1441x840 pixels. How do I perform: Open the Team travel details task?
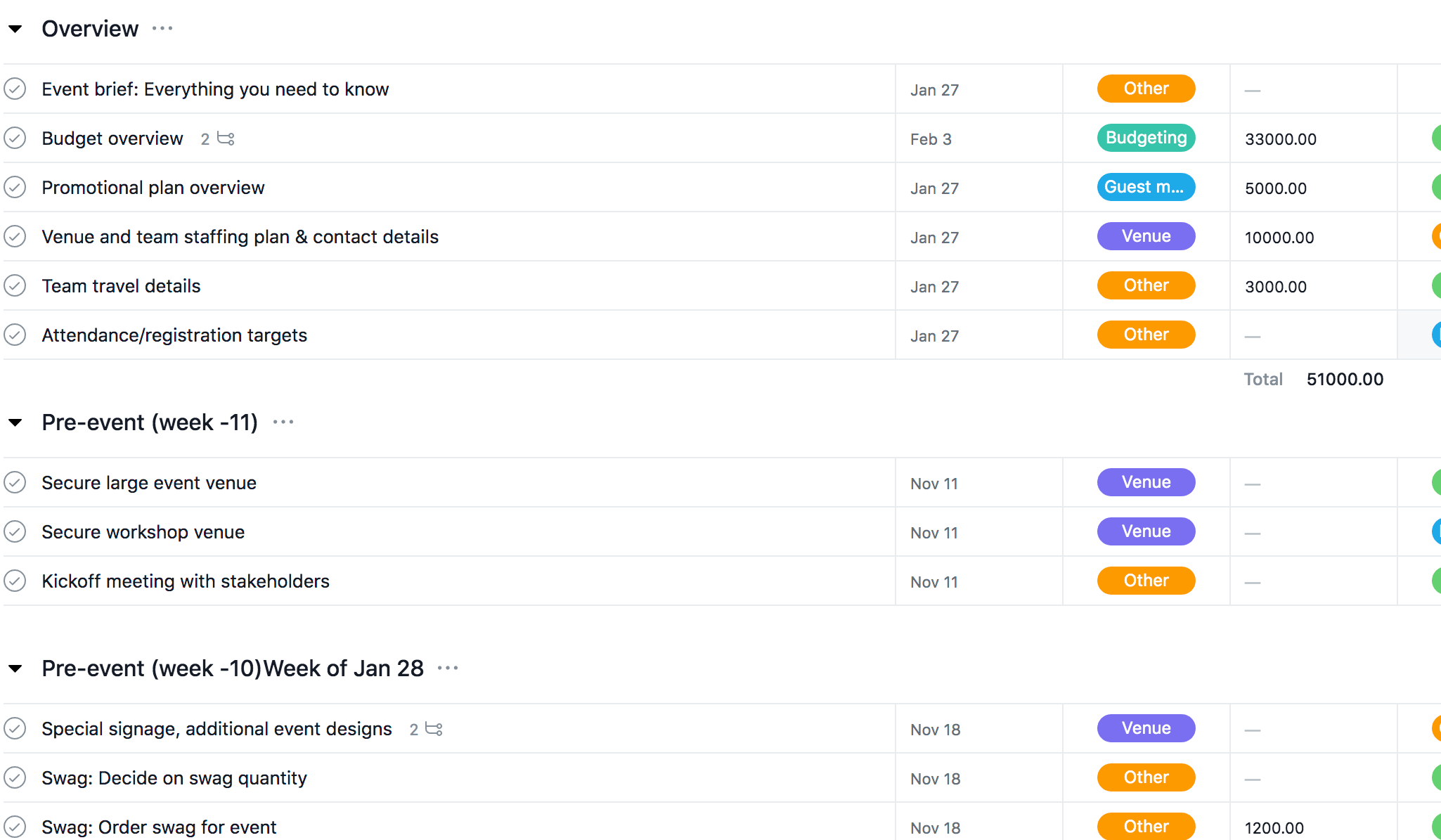point(121,286)
